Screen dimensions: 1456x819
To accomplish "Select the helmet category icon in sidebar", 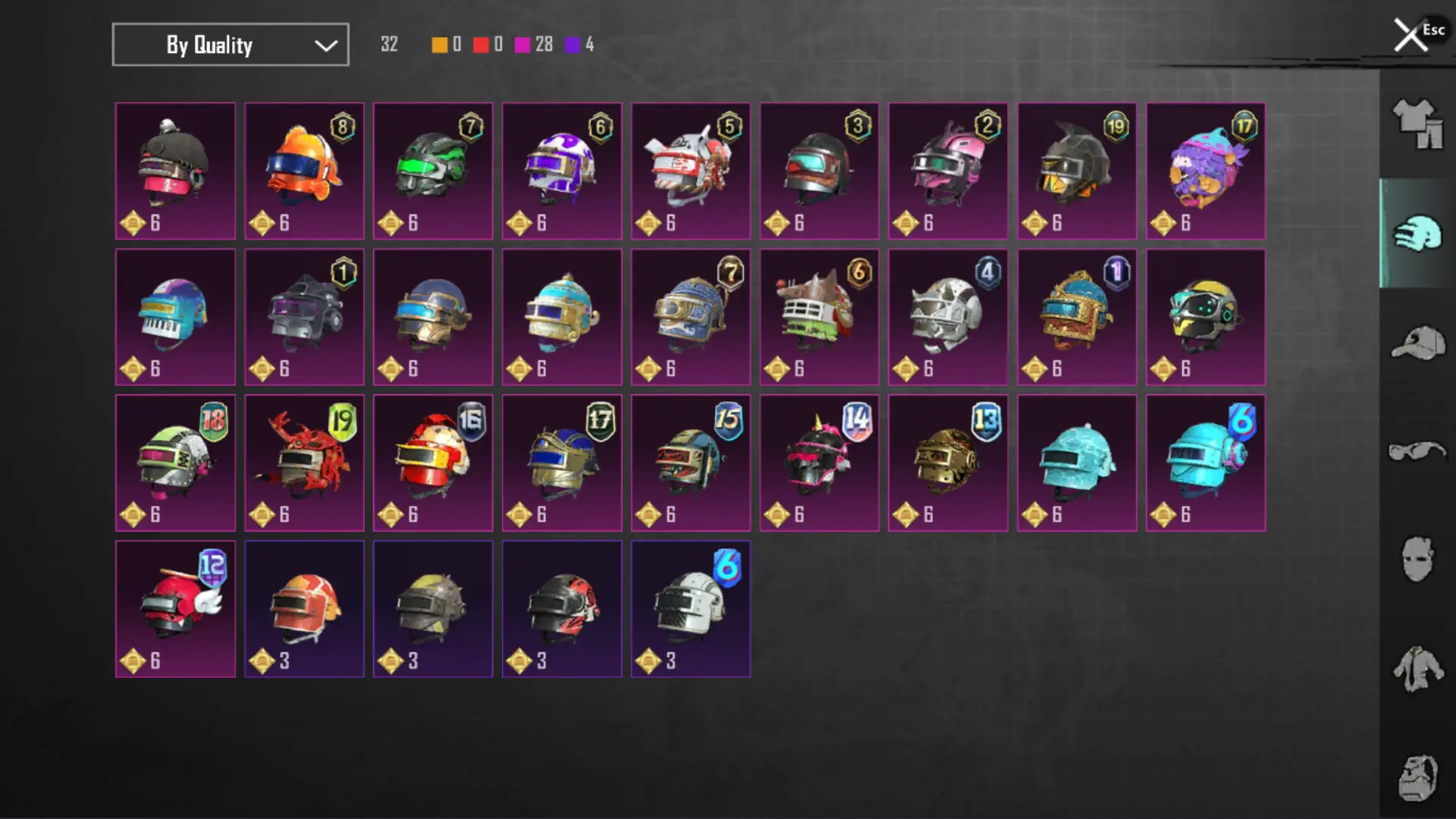I will pyautogui.click(x=1417, y=234).
